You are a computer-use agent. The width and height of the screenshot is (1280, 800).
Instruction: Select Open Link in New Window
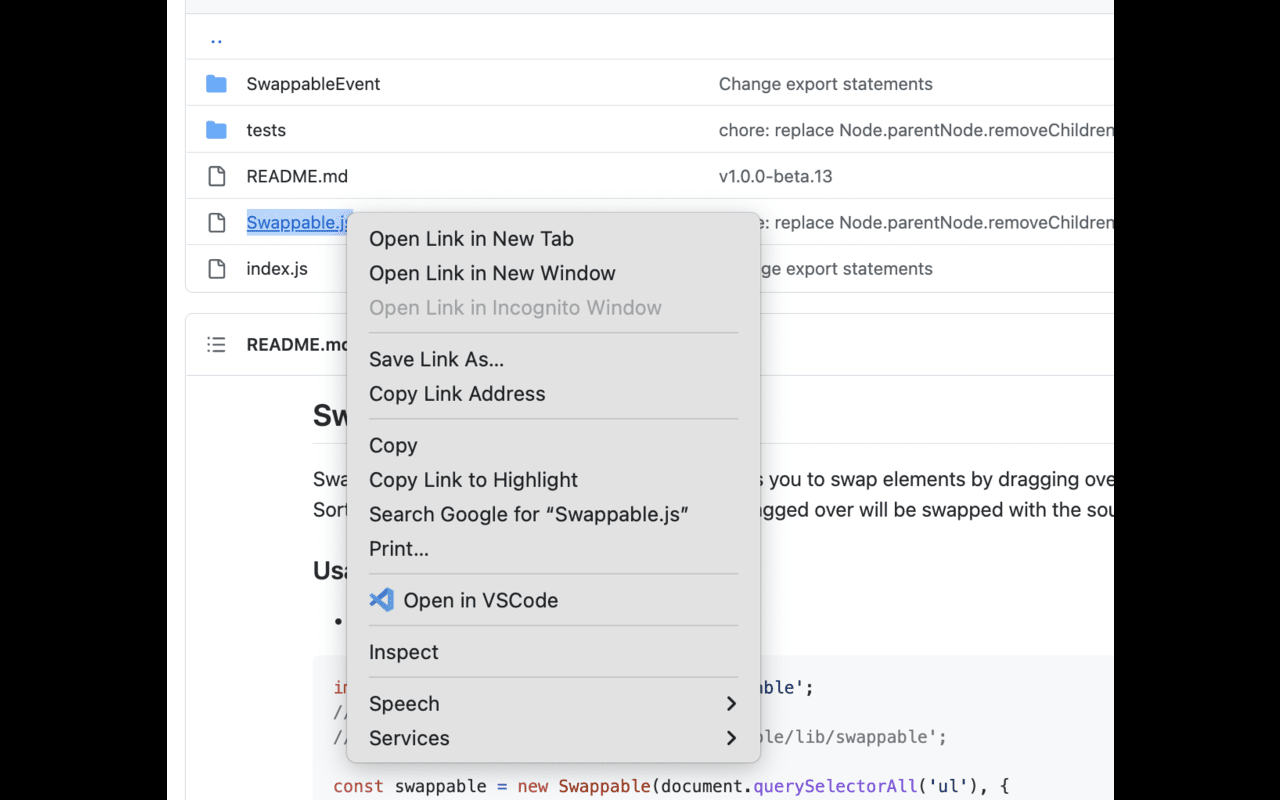coord(492,273)
